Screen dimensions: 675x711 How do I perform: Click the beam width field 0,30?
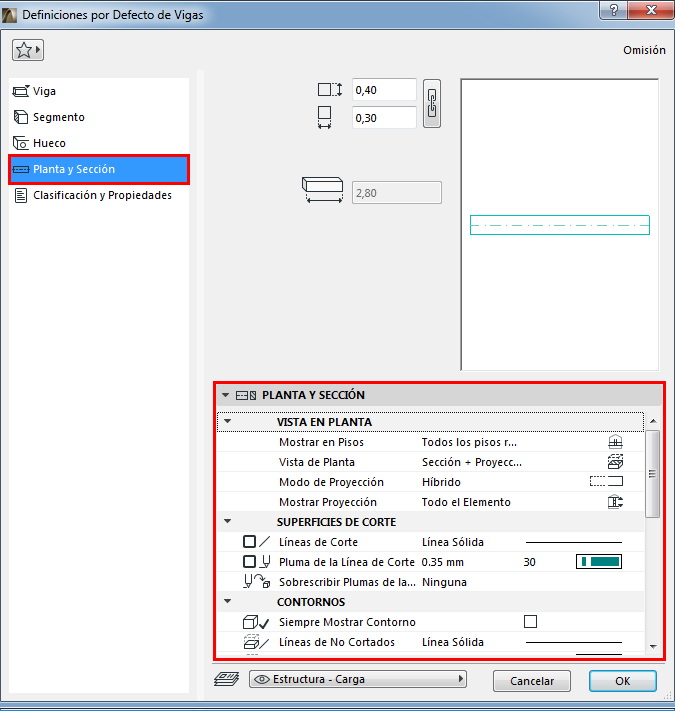(x=384, y=118)
